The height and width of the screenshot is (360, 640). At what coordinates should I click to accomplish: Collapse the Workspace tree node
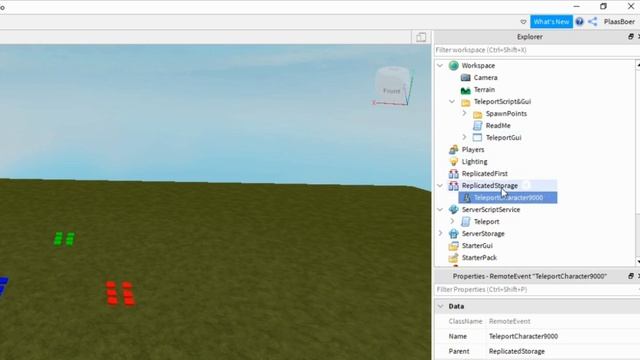tap(440, 65)
